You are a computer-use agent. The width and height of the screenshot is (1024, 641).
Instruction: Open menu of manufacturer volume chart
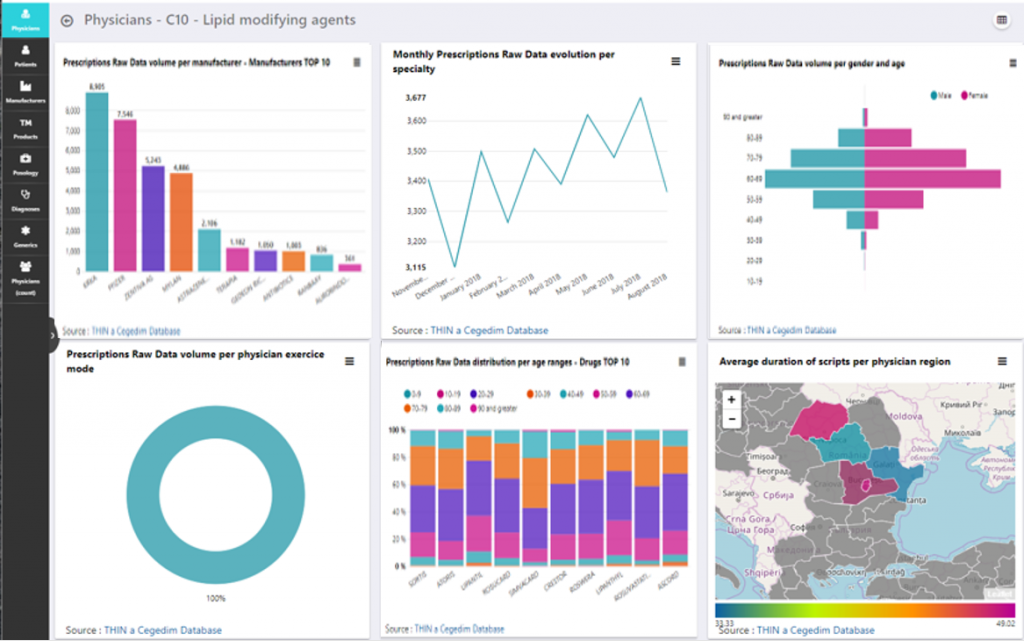point(357,62)
